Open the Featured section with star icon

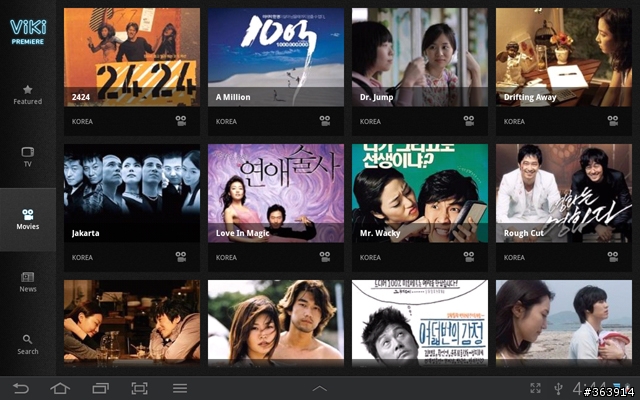(28, 95)
